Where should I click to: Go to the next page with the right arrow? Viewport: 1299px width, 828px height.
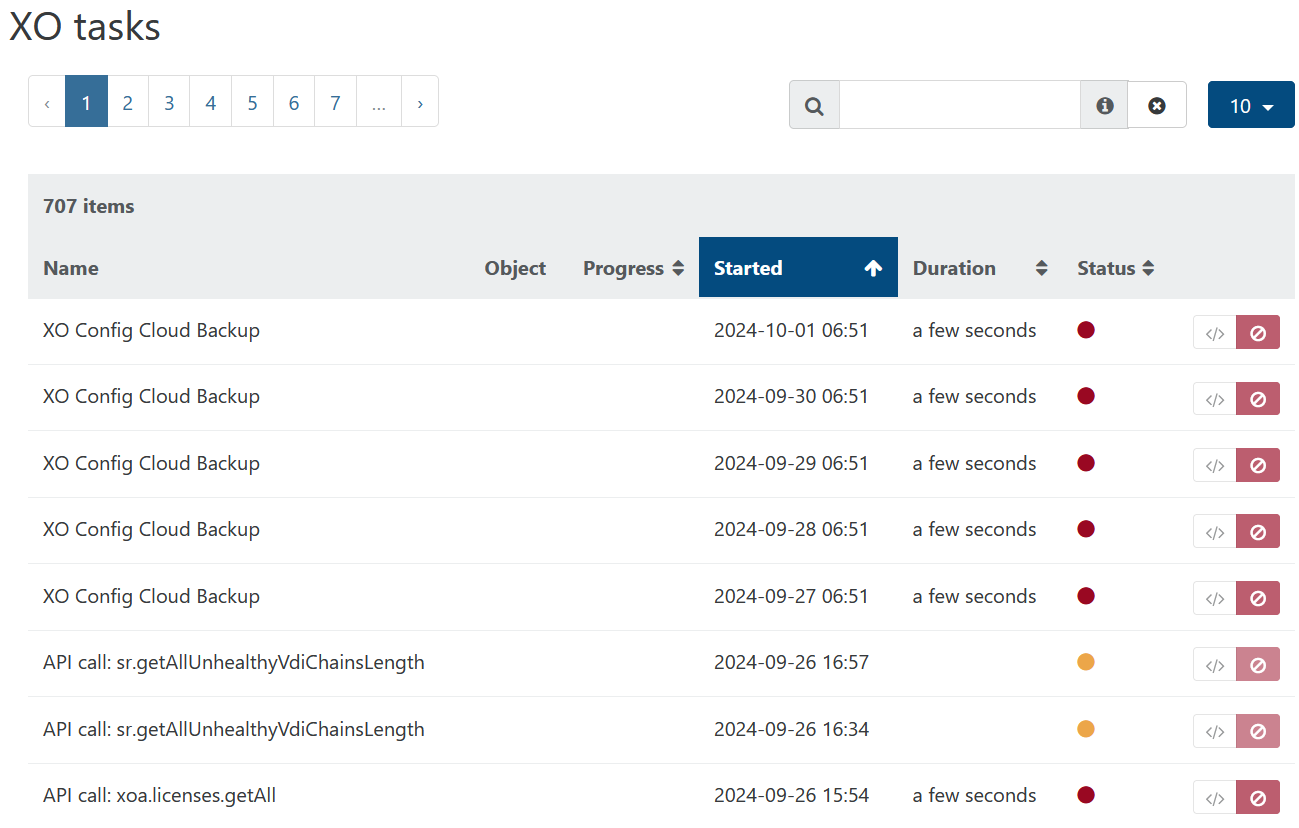[420, 102]
